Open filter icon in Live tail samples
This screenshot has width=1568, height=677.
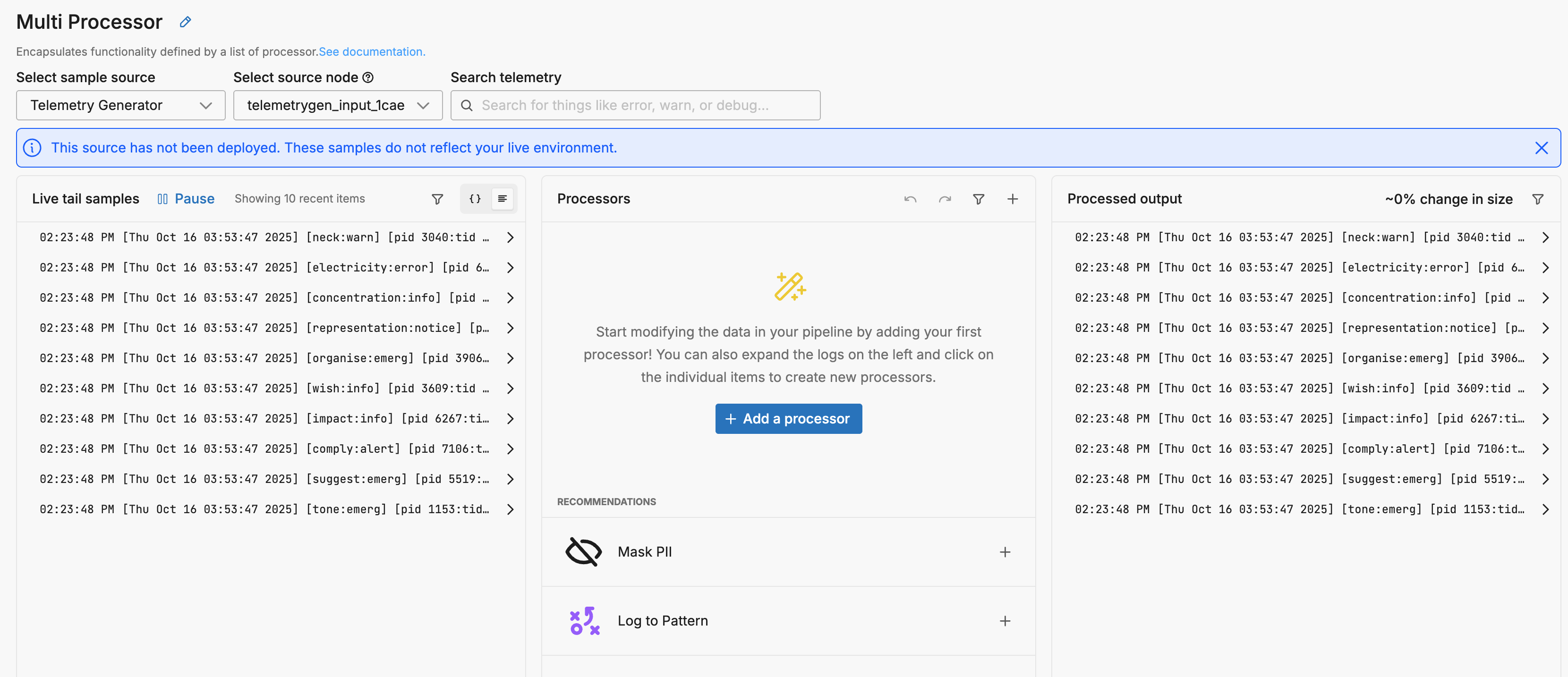click(437, 199)
